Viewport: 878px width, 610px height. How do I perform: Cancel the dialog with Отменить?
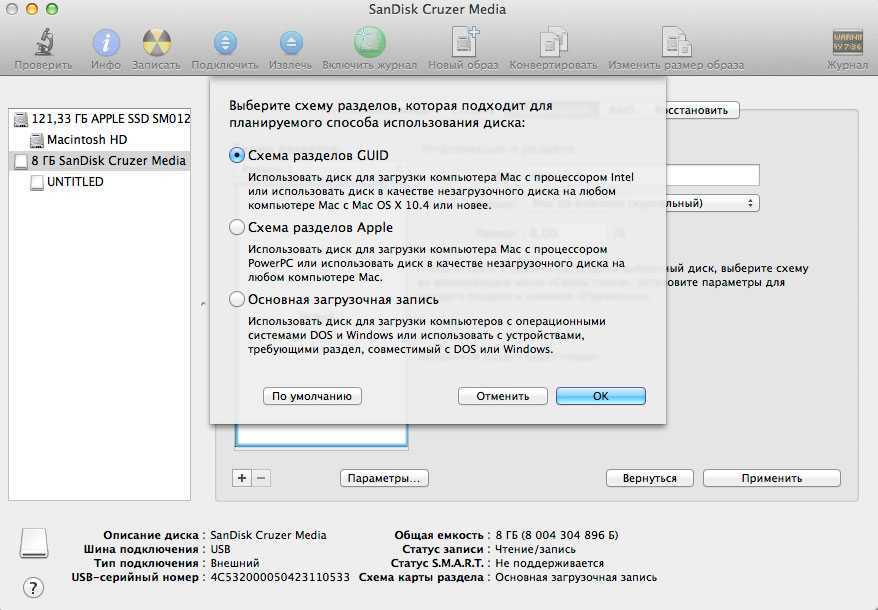pyautogui.click(x=502, y=396)
